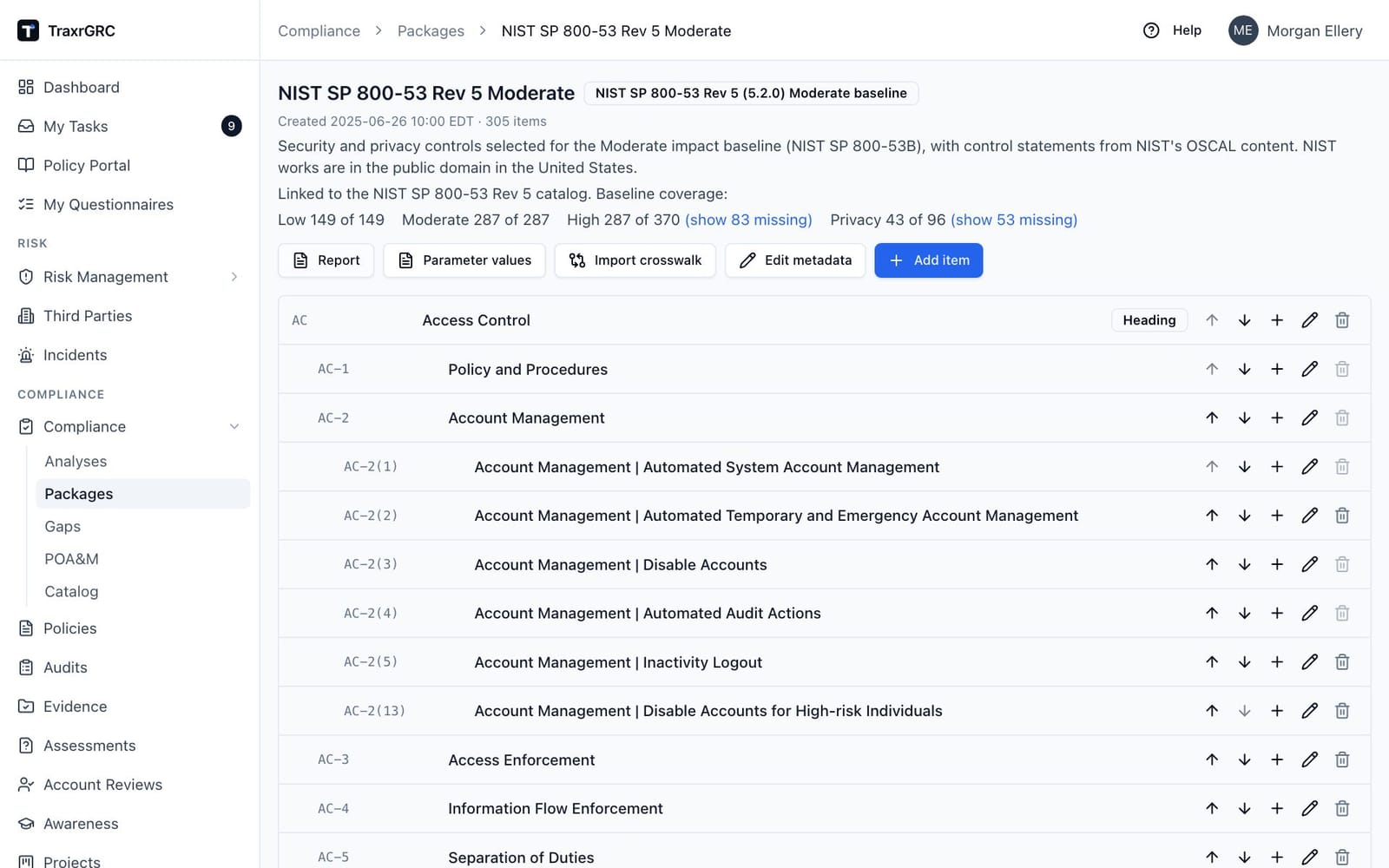Click the NIST SP 800-53 Rev 5 baseline tag

point(751,93)
